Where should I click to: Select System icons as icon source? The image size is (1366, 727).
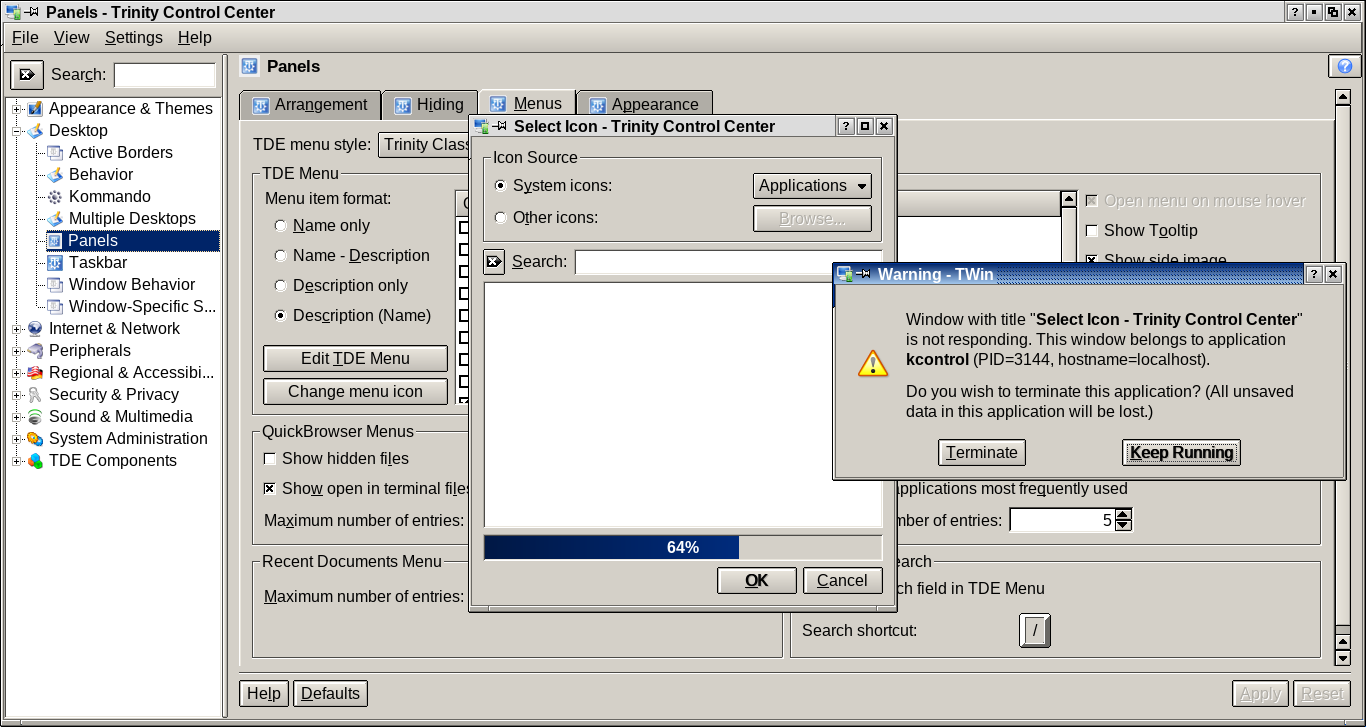(501, 186)
